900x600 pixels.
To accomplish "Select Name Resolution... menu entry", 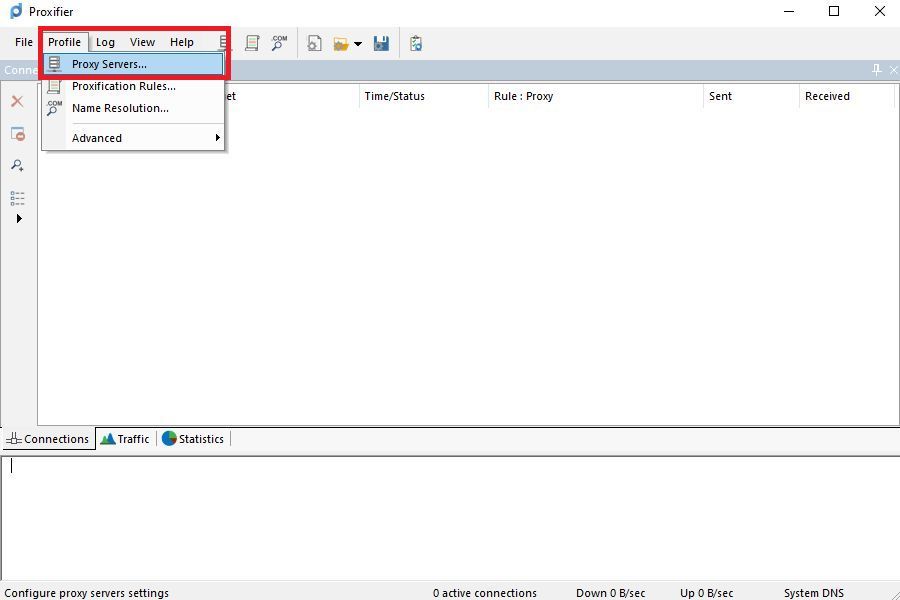I will pos(133,108).
